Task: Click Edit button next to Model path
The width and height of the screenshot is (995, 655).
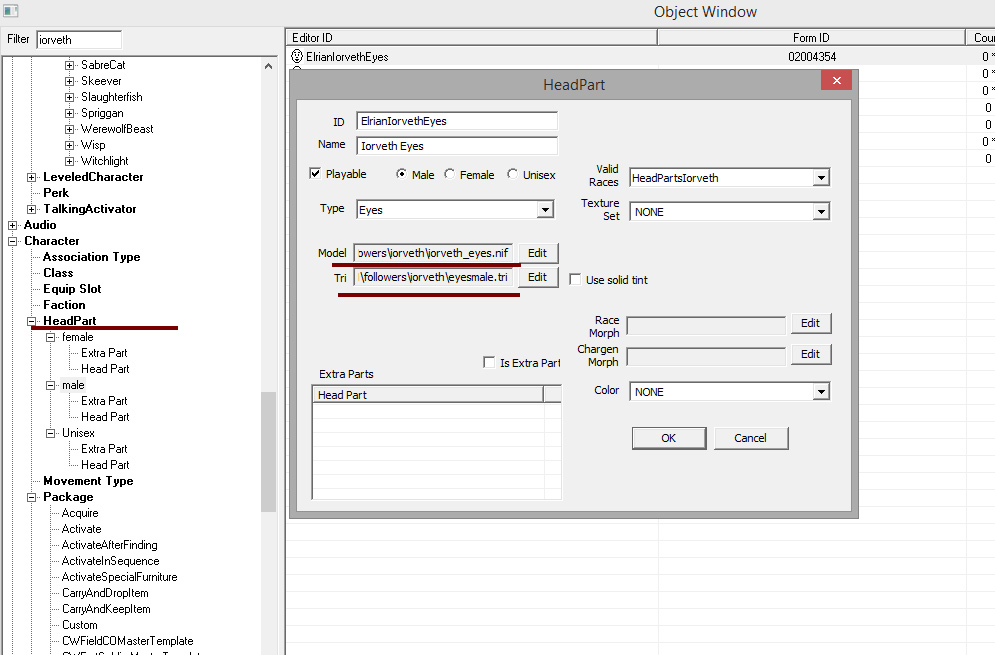Action: (x=537, y=253)
